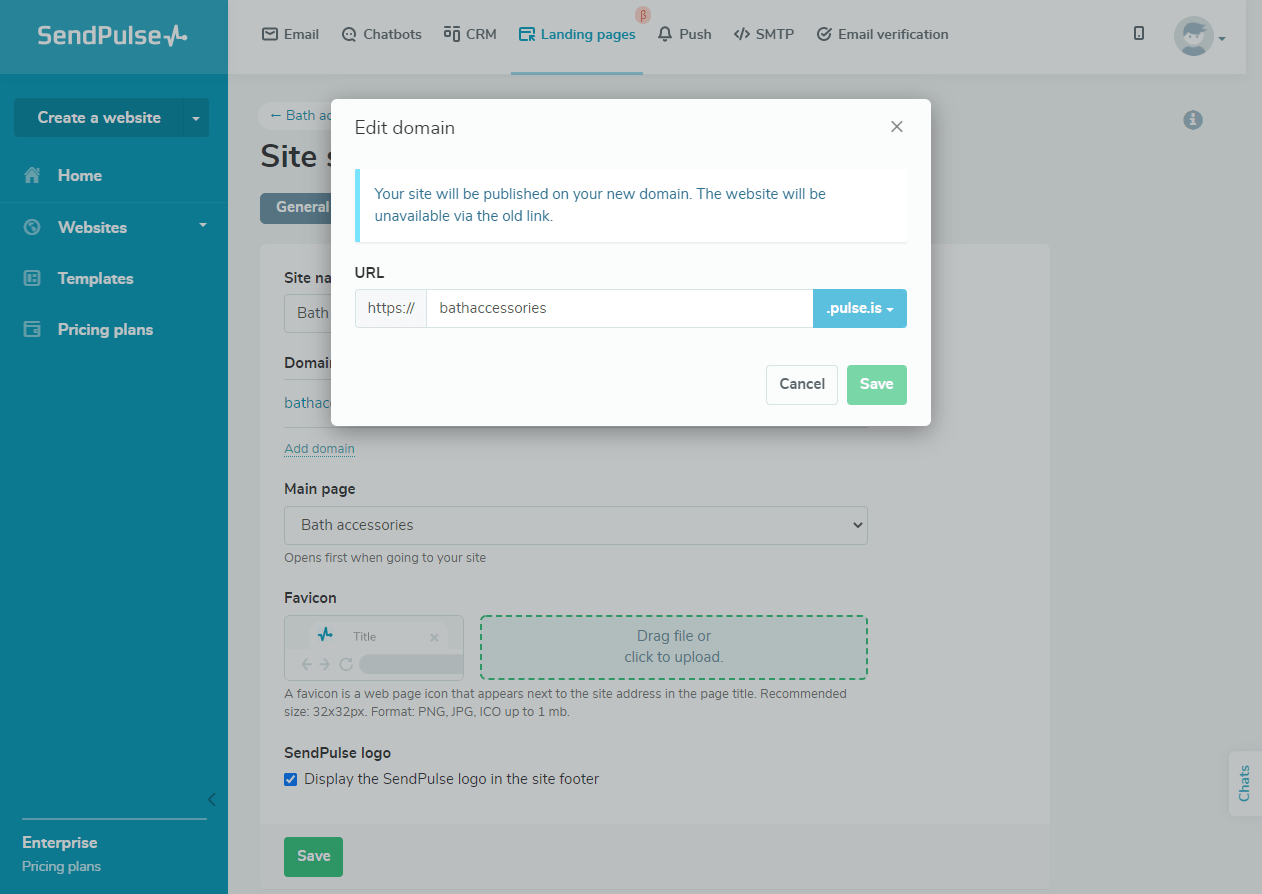Click the Landing pages layout icon
Screen dimensions: 1262x894
tap(527, 34)
